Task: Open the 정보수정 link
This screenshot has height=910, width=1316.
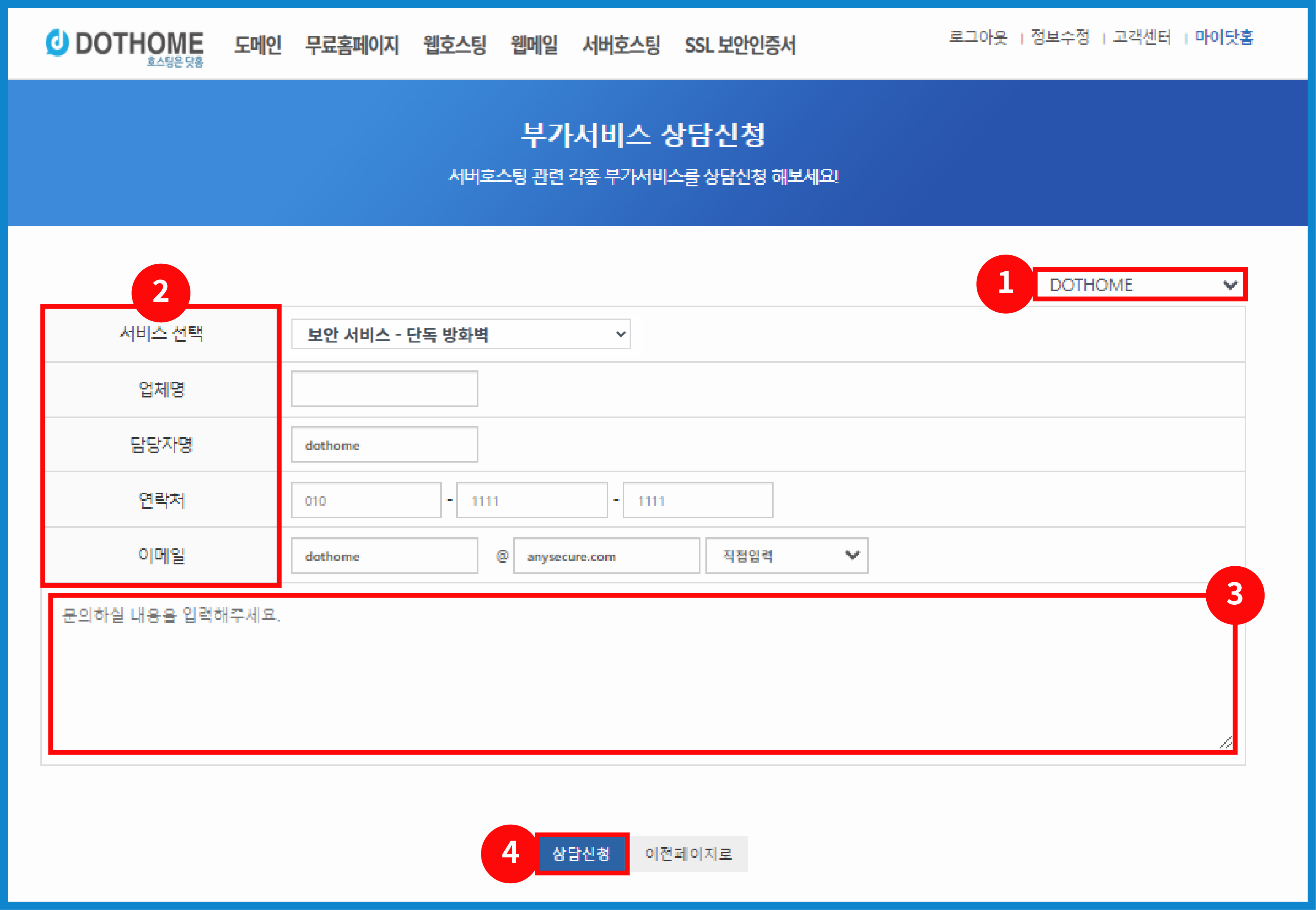Action: (1060, 38)
